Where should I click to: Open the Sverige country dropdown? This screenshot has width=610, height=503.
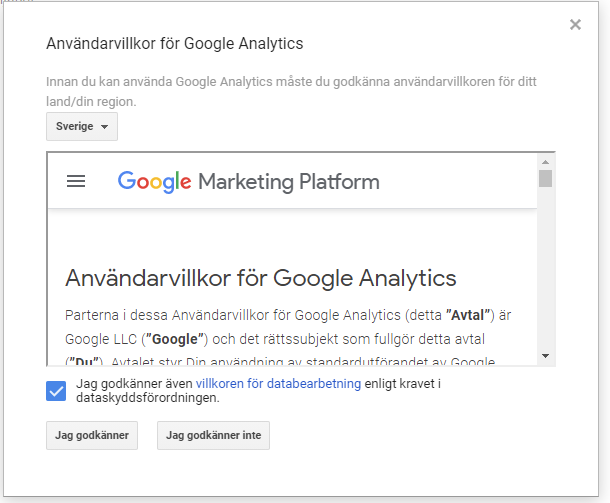tap(82, 126)
